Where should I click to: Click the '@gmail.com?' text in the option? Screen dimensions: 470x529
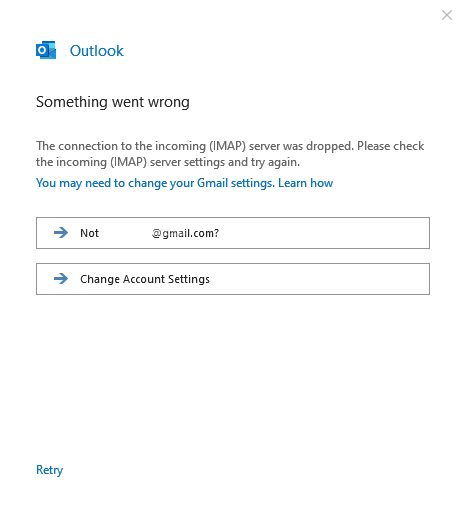coord(185,233)
